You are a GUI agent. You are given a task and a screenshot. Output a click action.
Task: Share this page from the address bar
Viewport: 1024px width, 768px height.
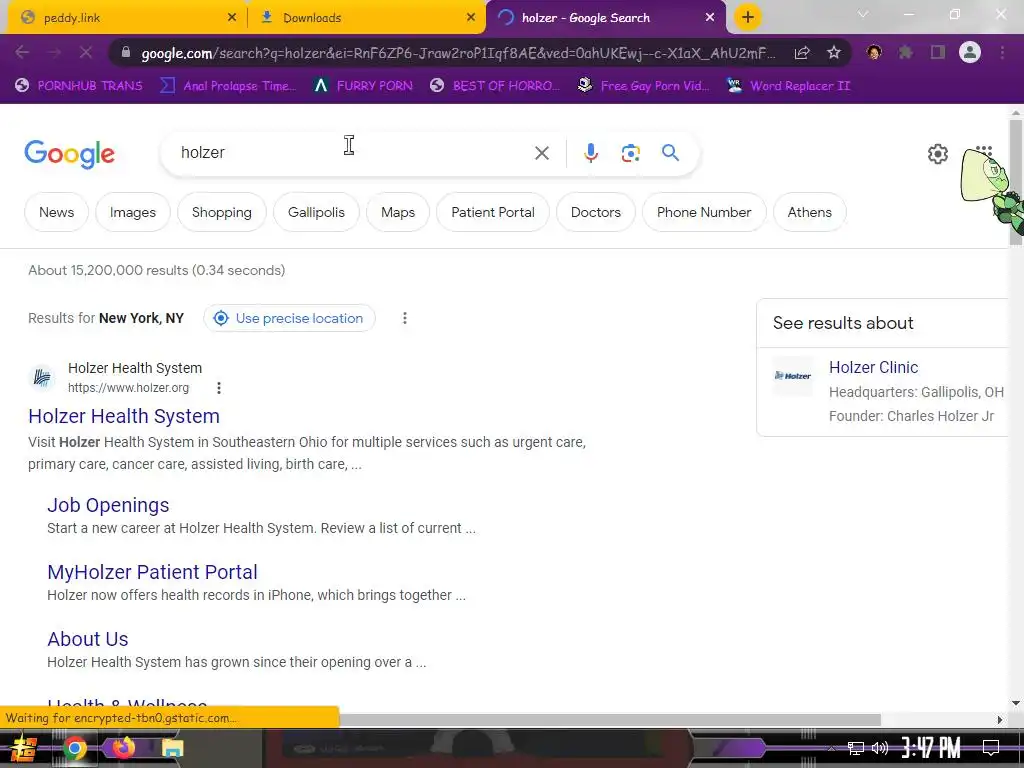[802, 53]
